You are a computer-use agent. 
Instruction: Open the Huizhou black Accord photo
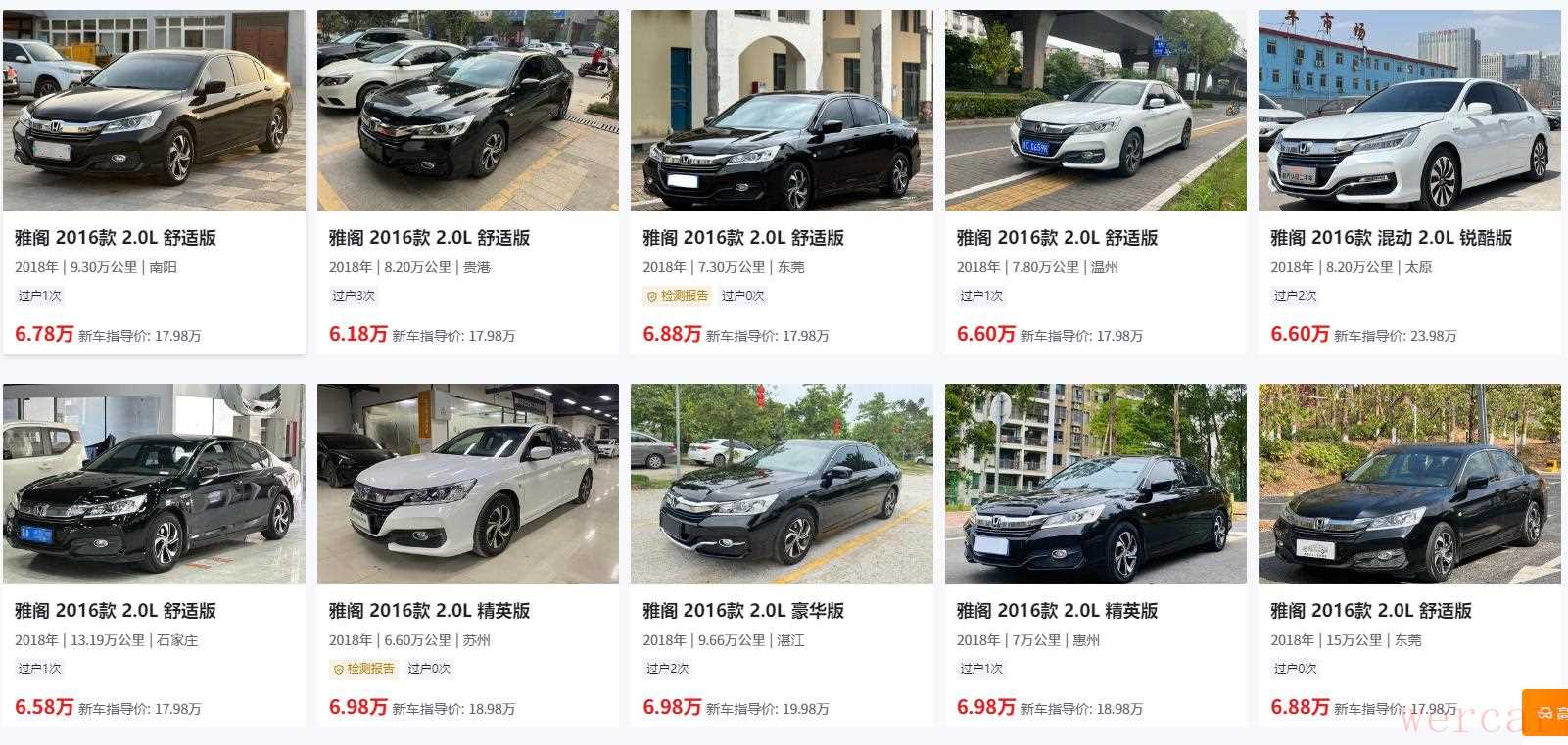pos(1096,484)
